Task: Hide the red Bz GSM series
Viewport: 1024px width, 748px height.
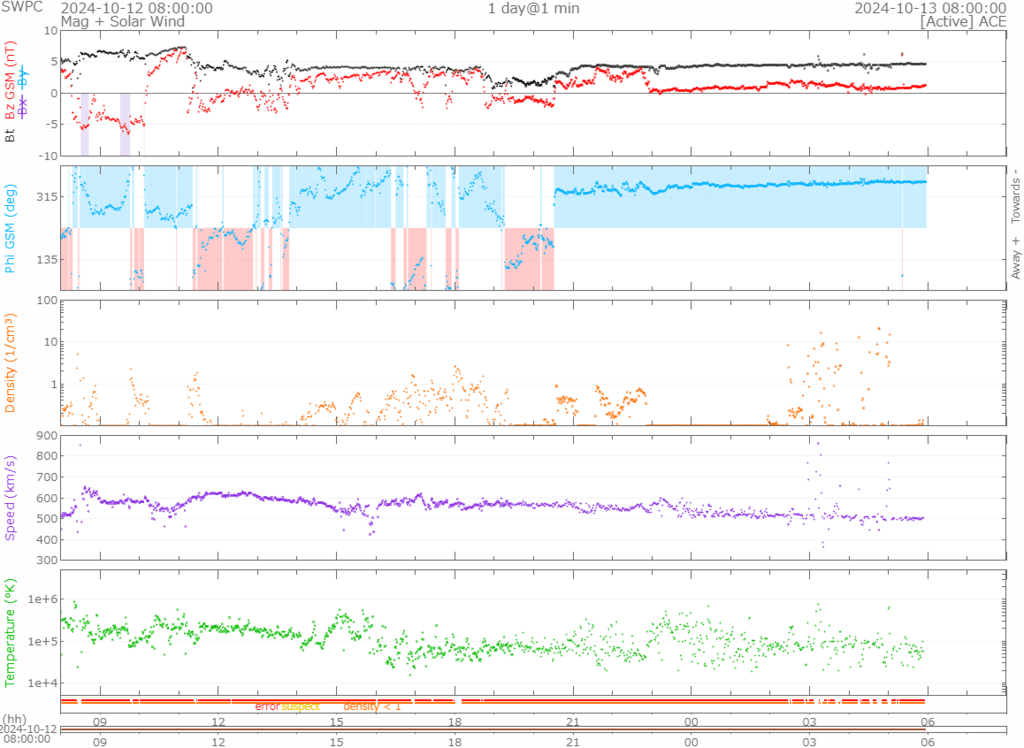Action: click(11, 93)
